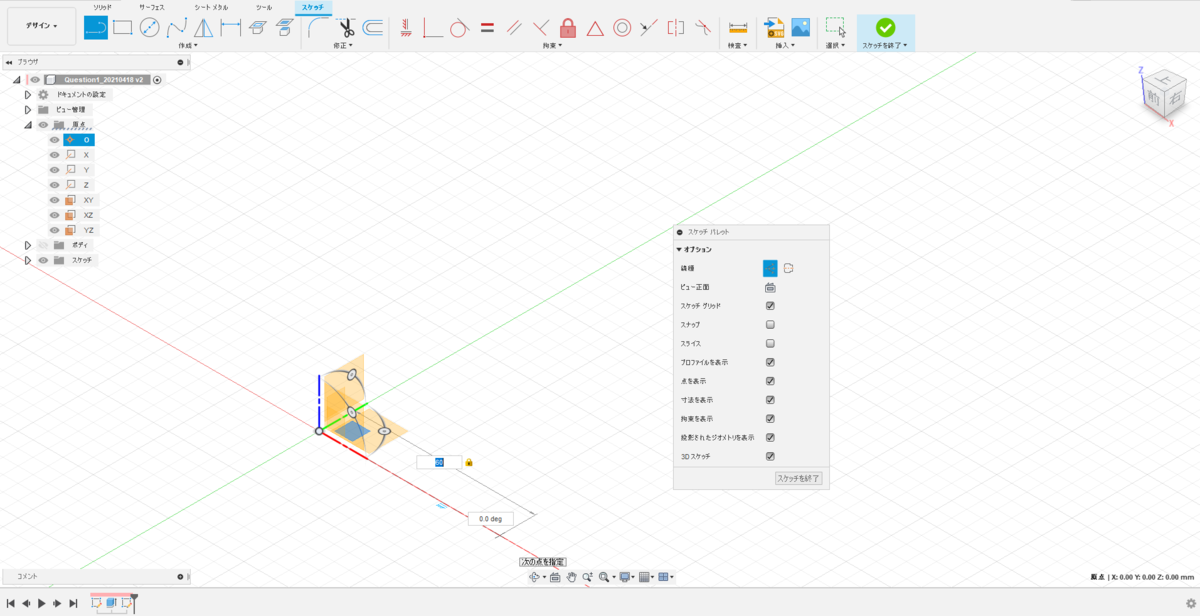Open the 作成 dropdown menu

pyautogui.click(x=188, y=45)
